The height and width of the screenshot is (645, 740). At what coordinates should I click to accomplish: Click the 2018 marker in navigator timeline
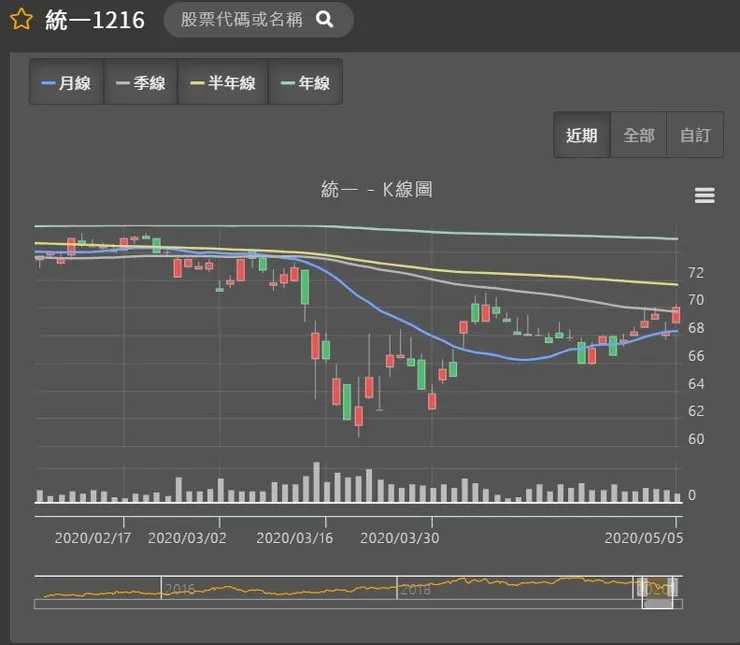tap(415, 590)
